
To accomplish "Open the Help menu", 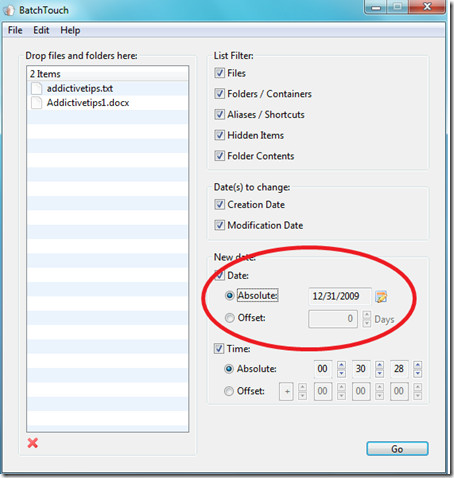I will point(70,30).
